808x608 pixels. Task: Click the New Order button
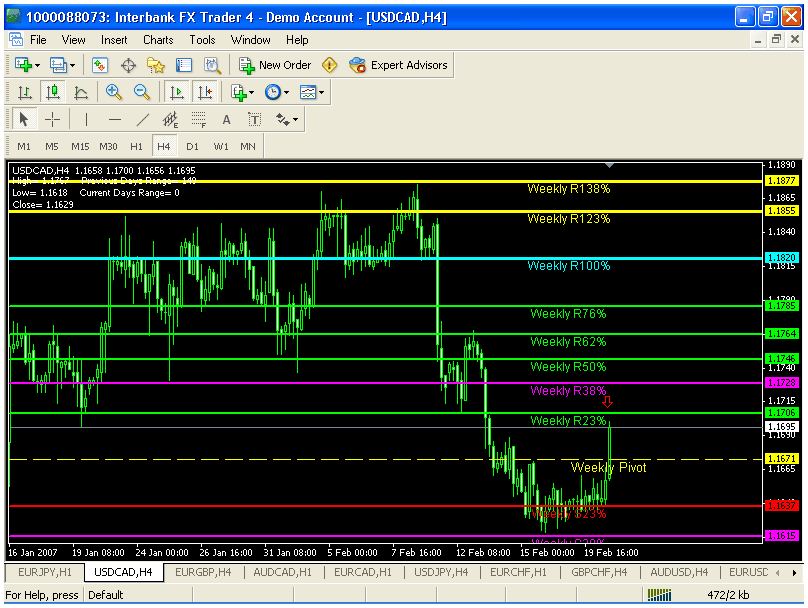[275, 65]
